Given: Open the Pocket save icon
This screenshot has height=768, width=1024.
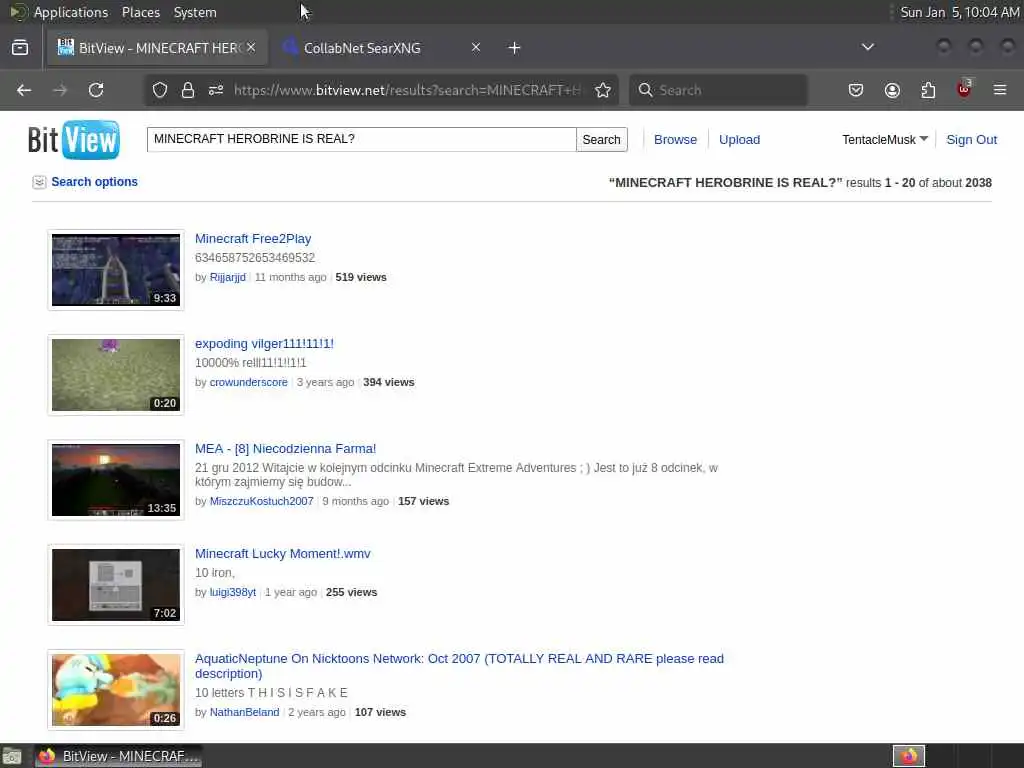Looking at the screenshot, I should tap(856, 90).
